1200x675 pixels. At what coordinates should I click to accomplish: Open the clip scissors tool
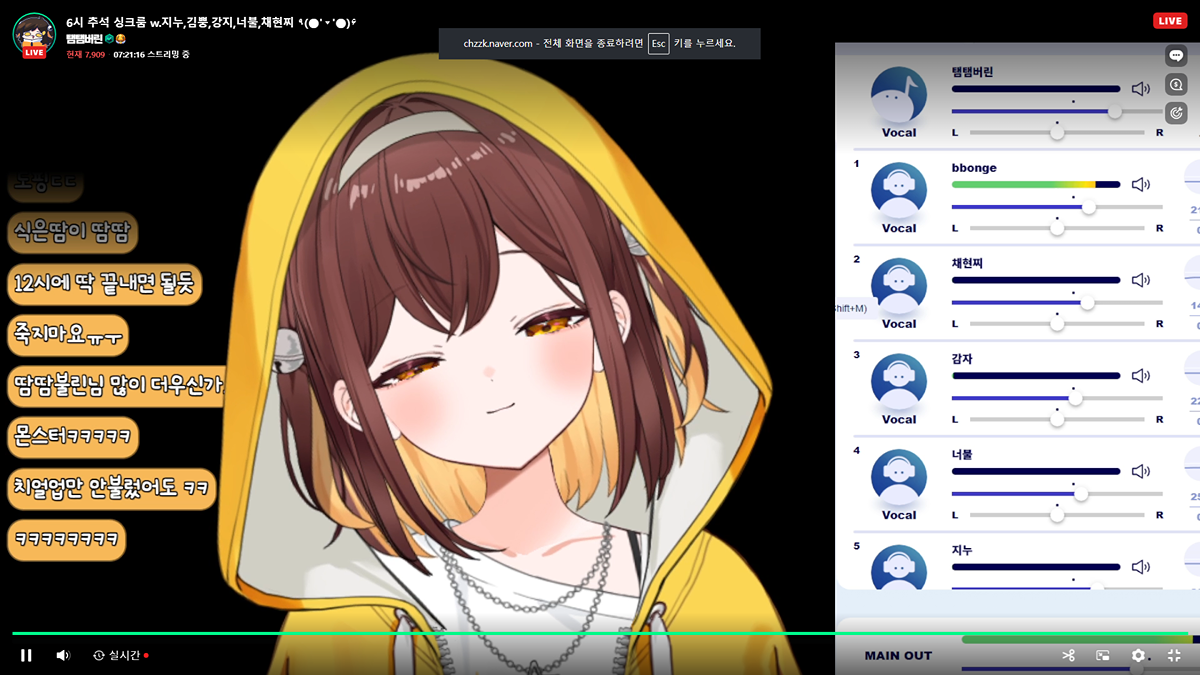(x=1068, y=655)
